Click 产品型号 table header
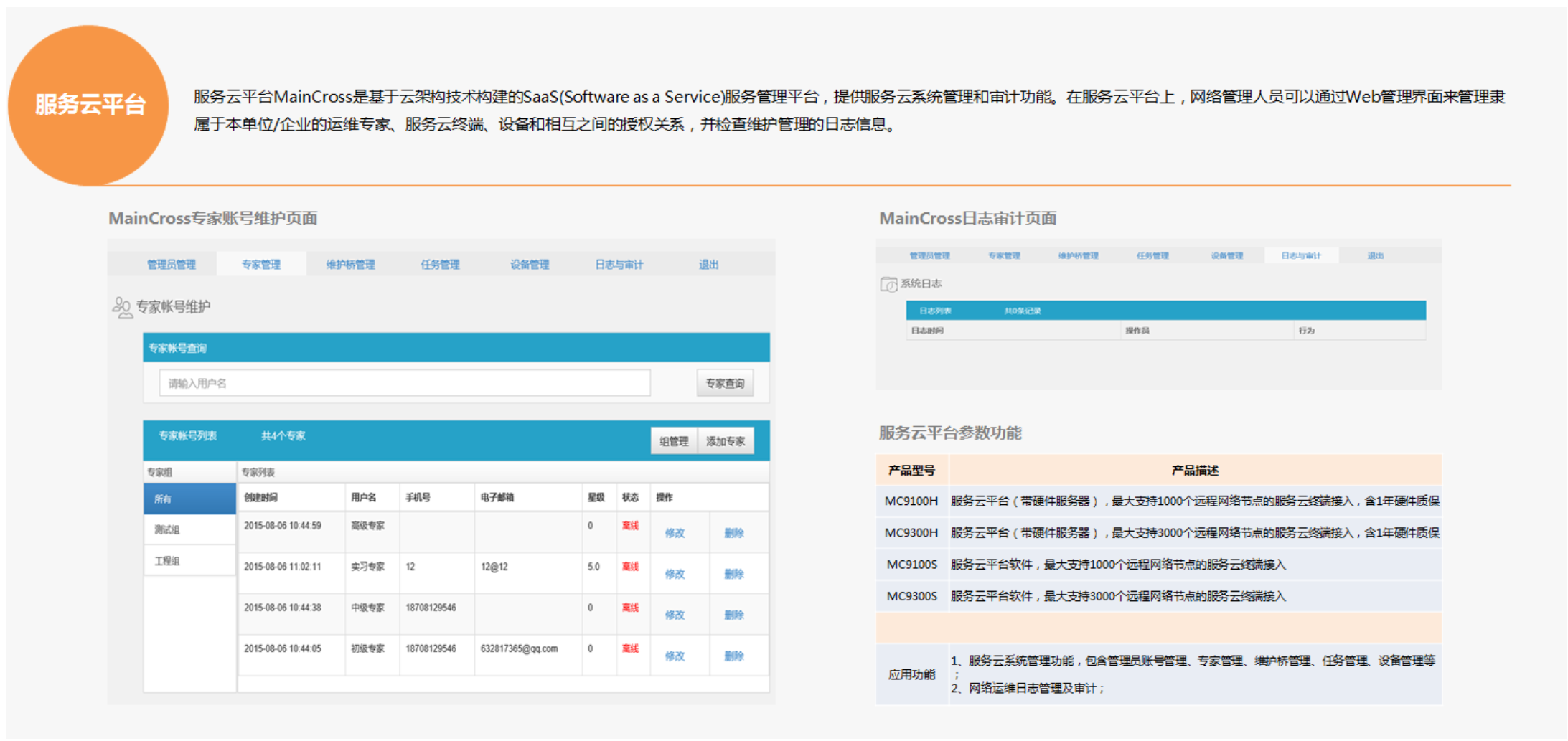The height and width of the screenshot is (741, 1568). click(x=911, y=470)
